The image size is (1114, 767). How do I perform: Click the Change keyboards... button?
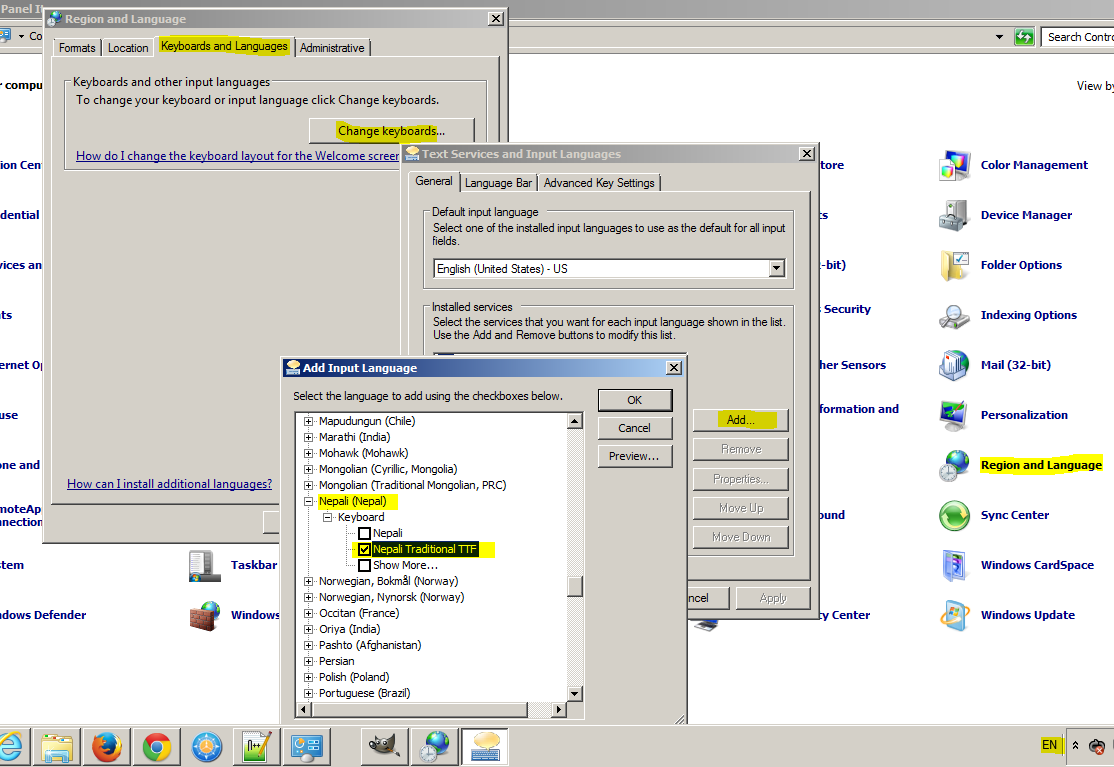click(391, 131)
